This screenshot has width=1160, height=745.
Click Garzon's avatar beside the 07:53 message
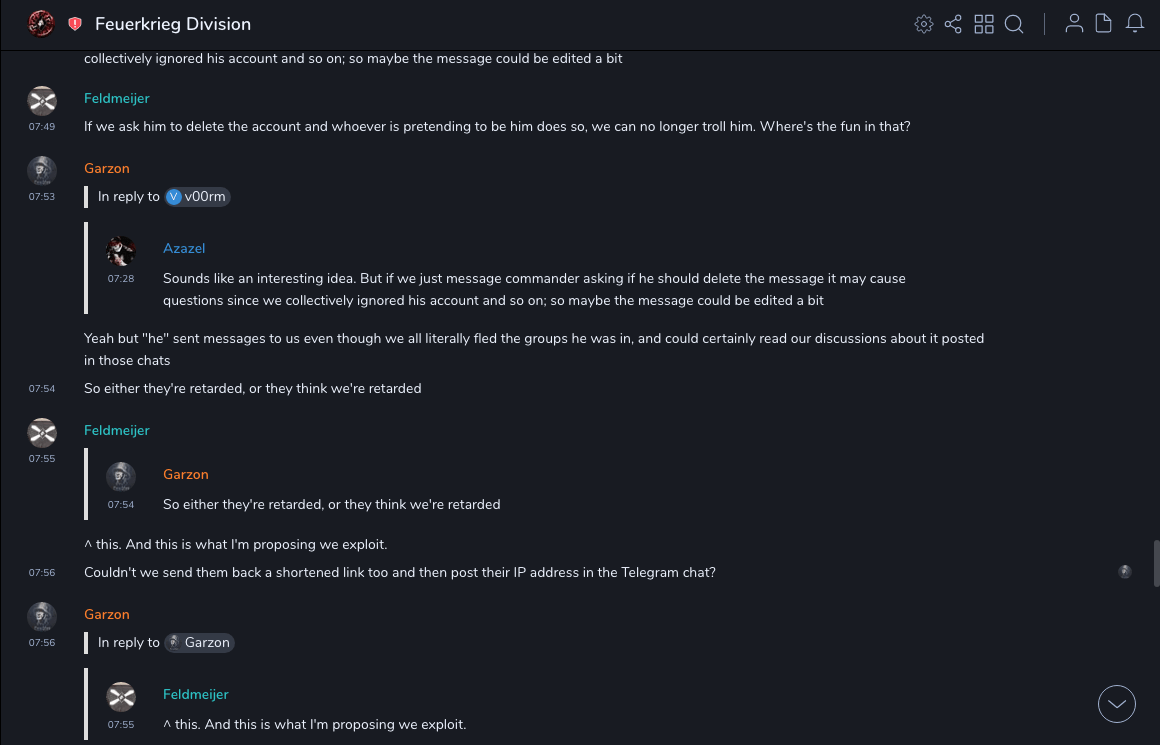42,171
